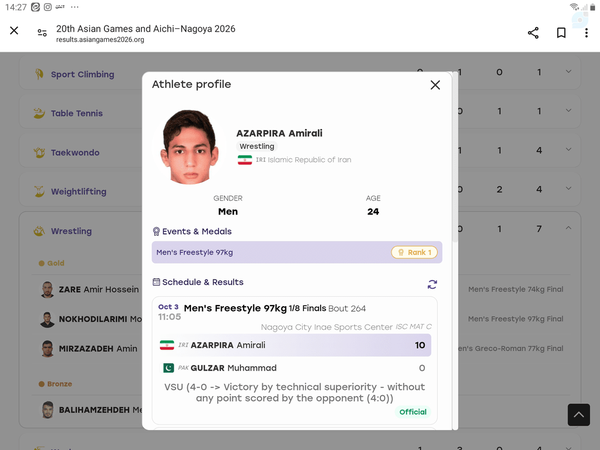Click the Schedule & Results calendar icon
Viewport: 600px width, 450px height.
pos(156,282)
